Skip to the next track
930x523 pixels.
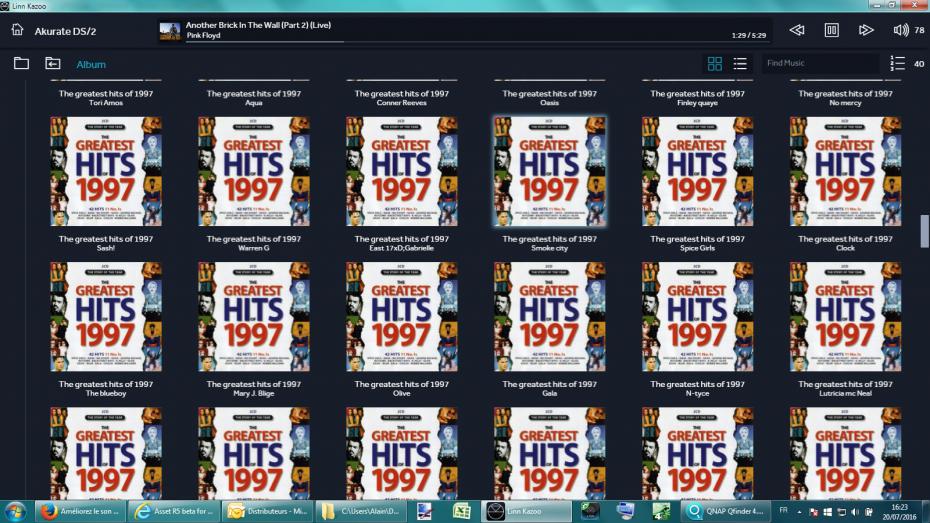coord(866,30)
